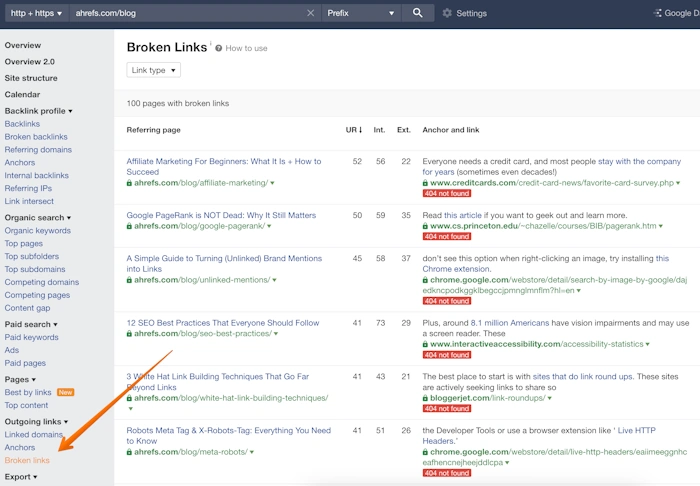Open Settings gear icon
Viewport: 700px width, 486px height.
coord(447,13)
